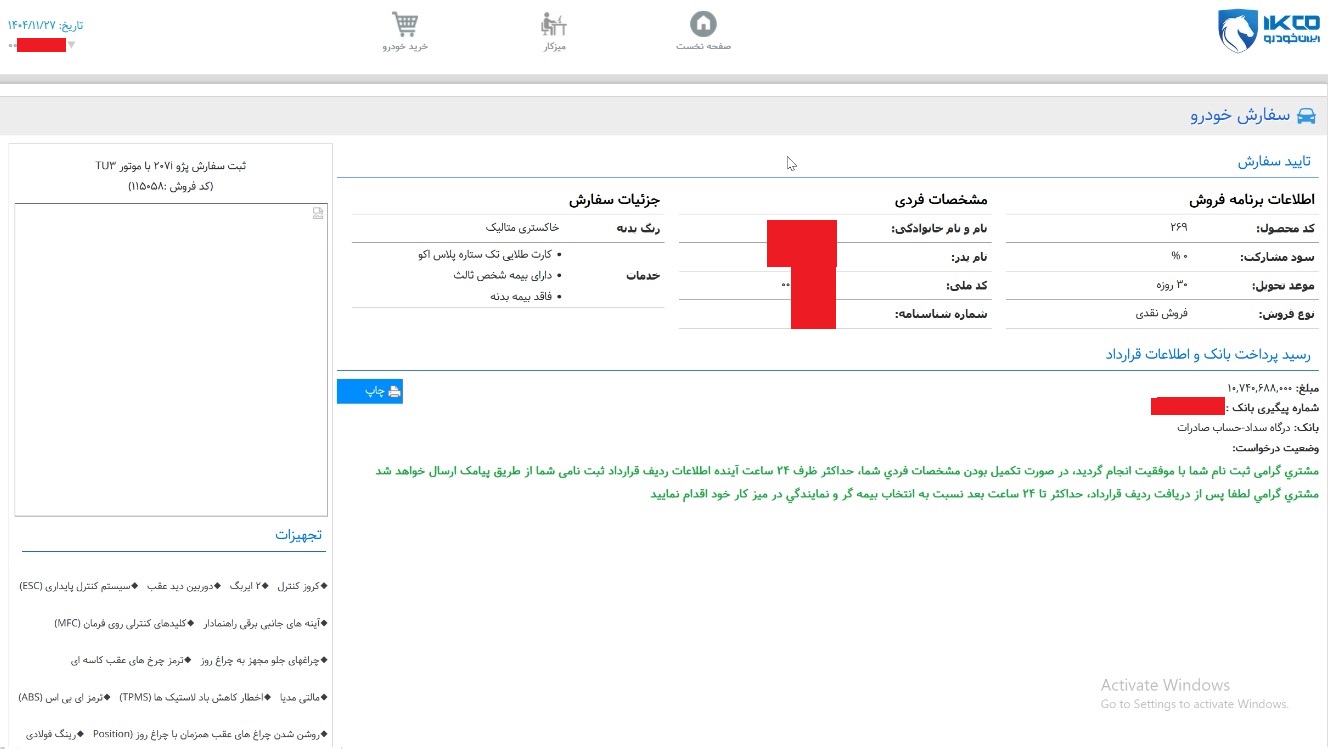Screen dimensions: 1328x749
Task: Select the میزکار menu label
Action: 552,47
